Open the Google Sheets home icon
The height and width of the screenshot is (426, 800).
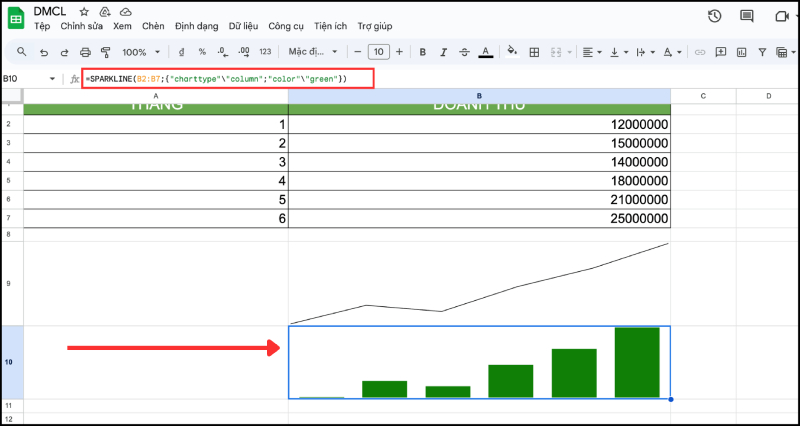16,18
